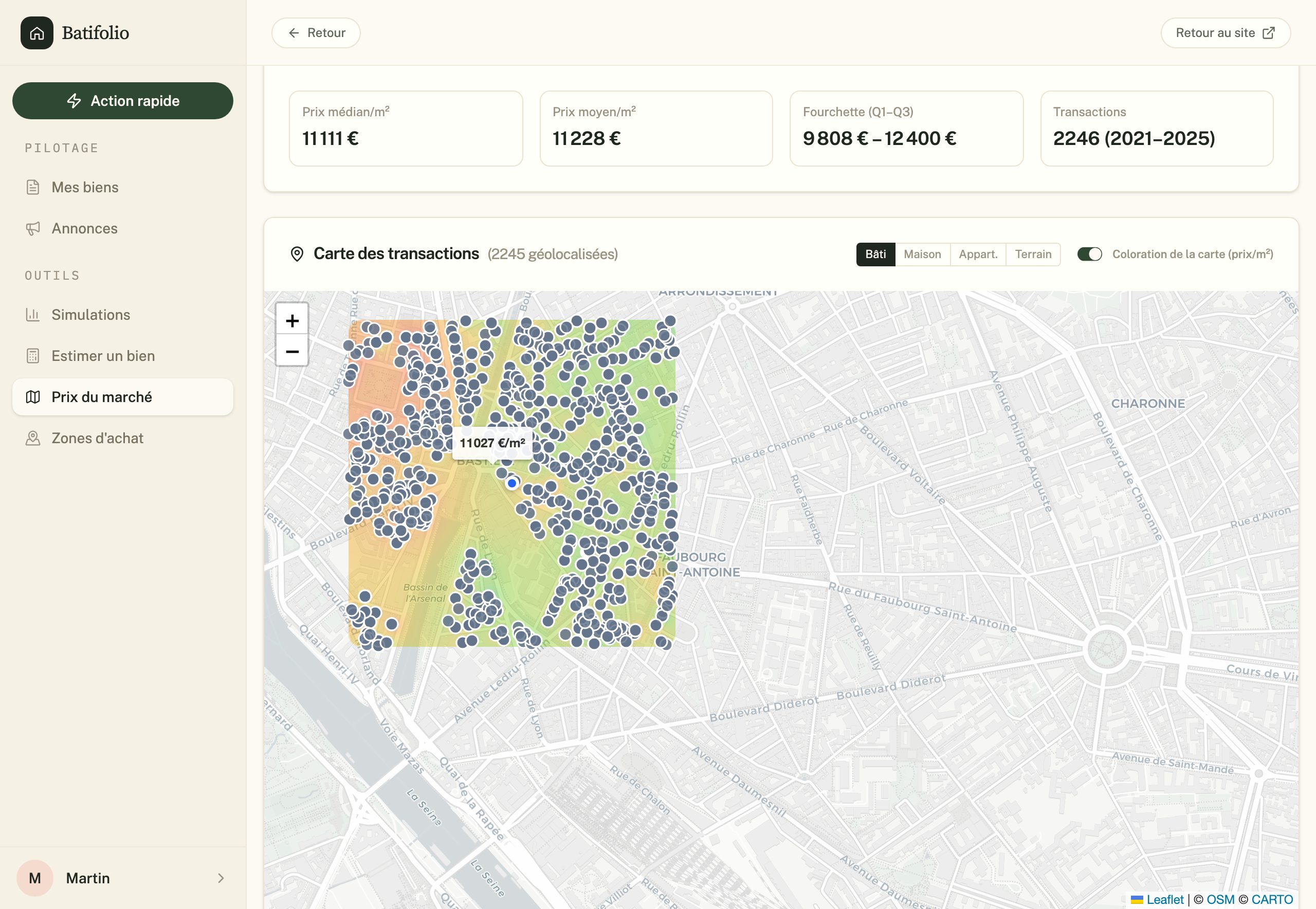The height and width of the screenshot is (909, 1316).
Task: Click the location pin icon beside Carte des transactions
Action: click(x=297, y=254)
